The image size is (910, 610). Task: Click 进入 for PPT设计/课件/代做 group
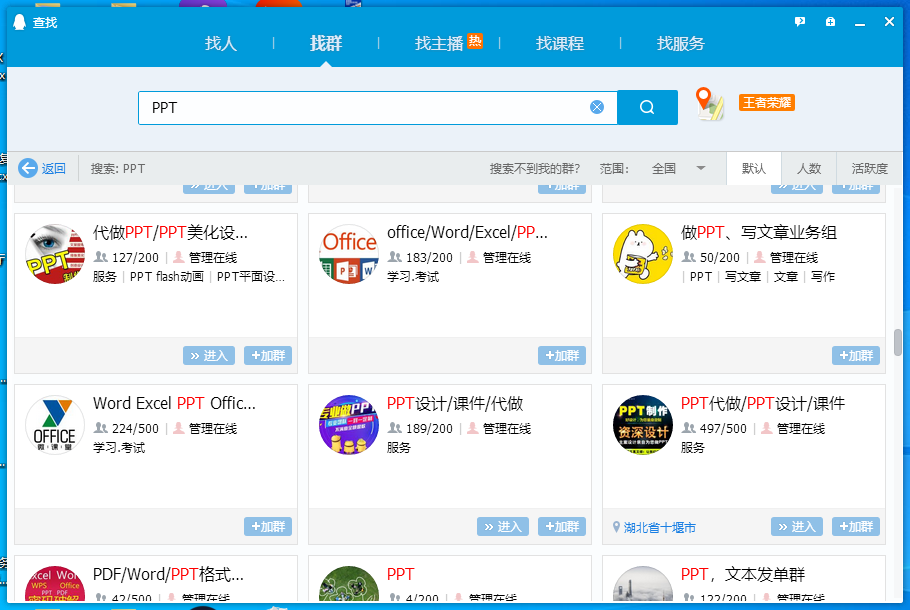[503, 526]
